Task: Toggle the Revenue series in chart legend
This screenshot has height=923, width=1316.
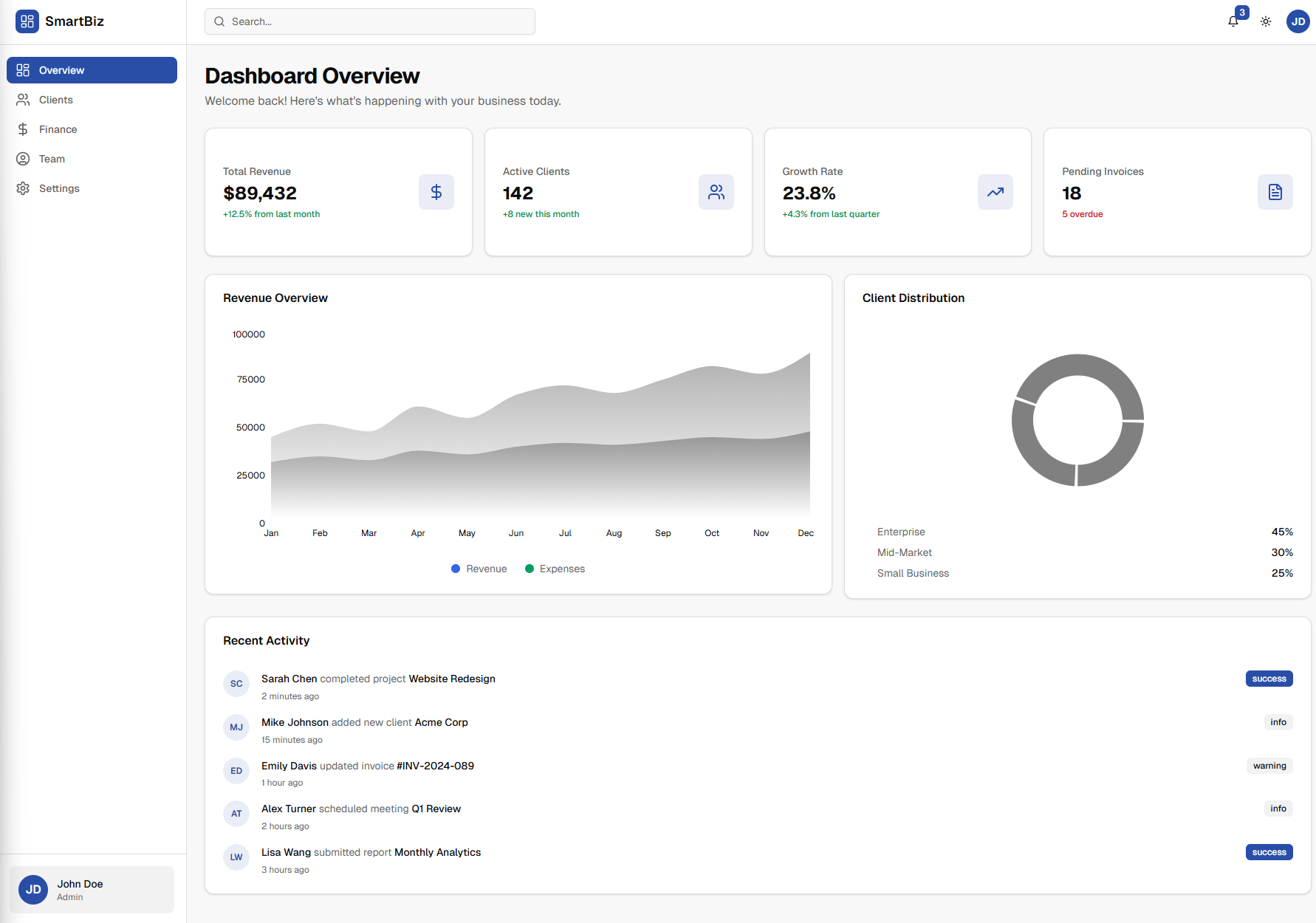Action: 479,569
